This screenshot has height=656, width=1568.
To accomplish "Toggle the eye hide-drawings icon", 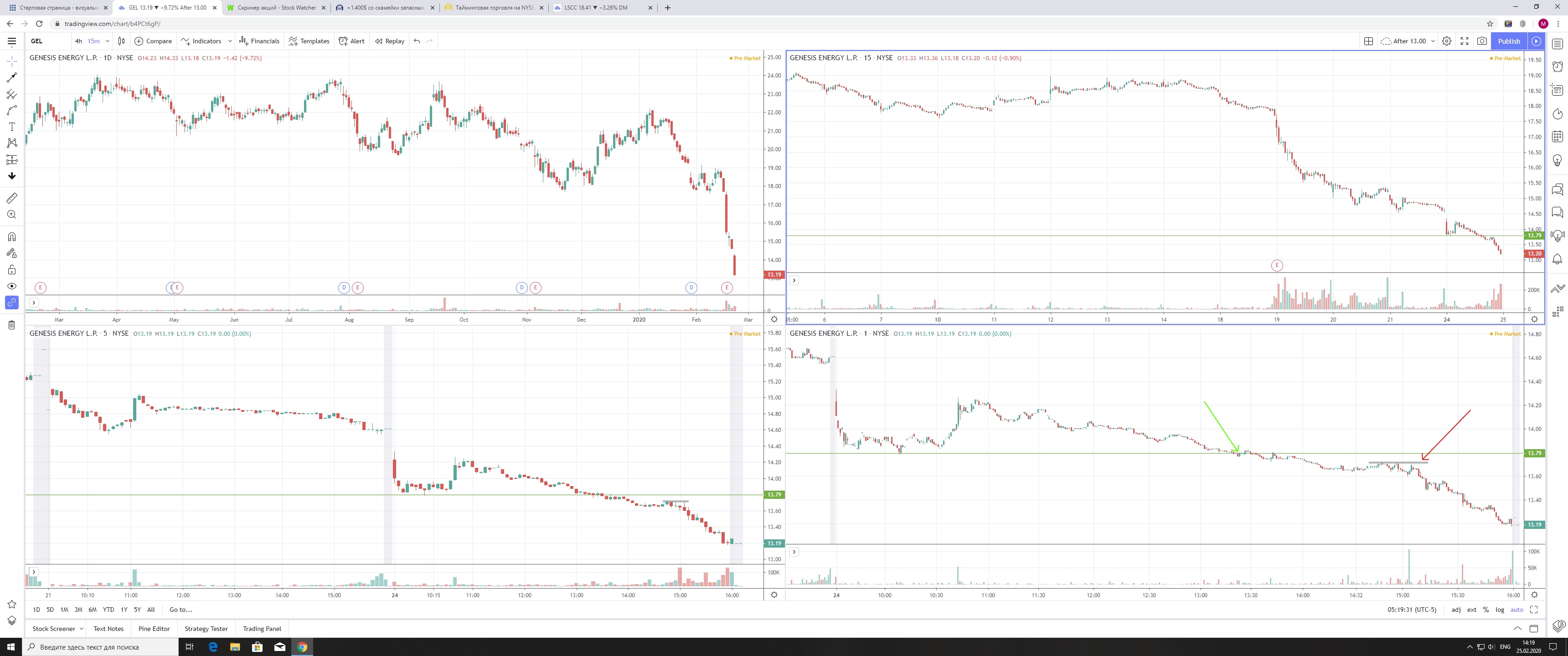I will coord(11,286).
